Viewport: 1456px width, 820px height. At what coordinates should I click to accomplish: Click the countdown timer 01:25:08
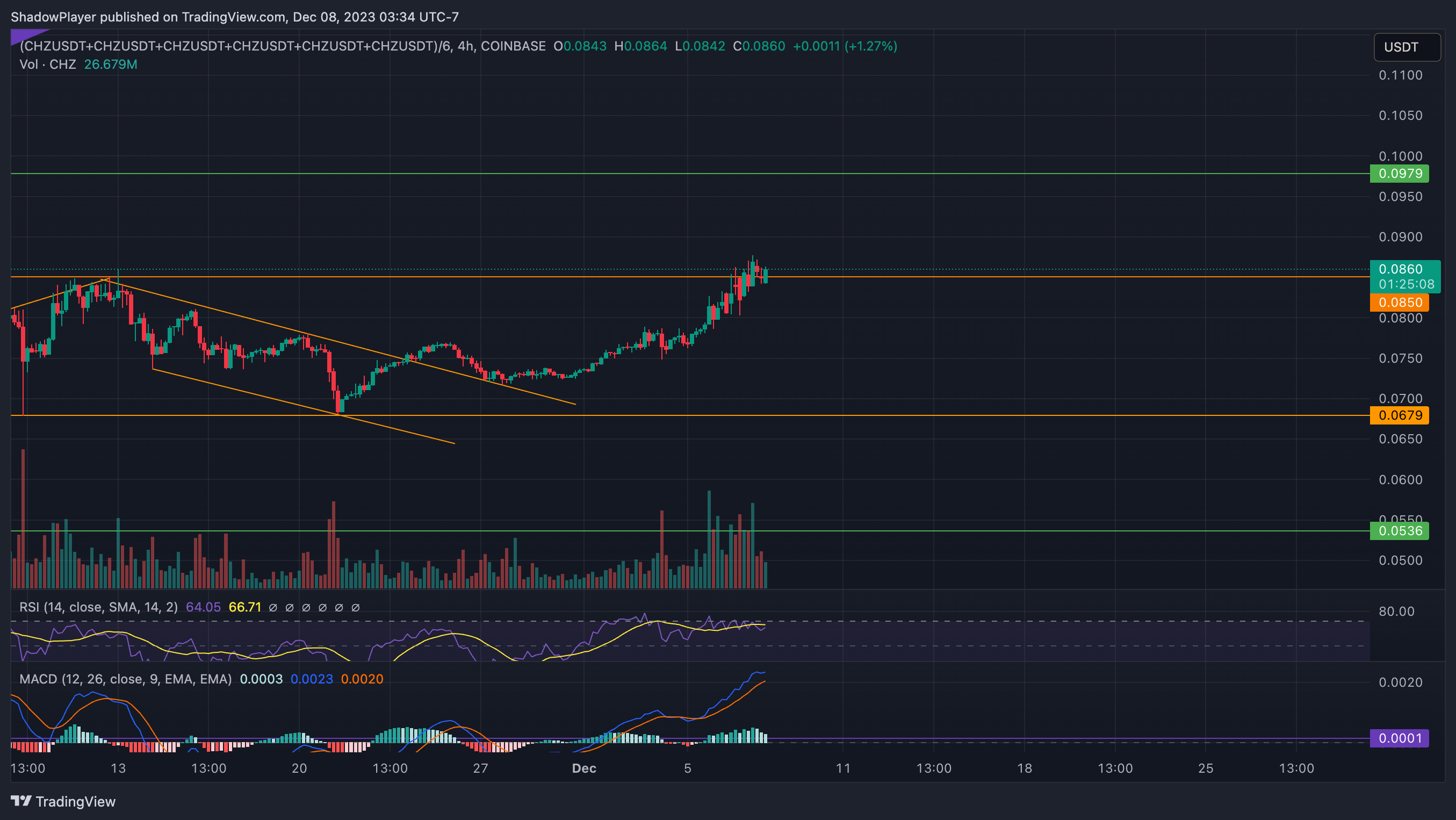click(x=1406, y=284)
